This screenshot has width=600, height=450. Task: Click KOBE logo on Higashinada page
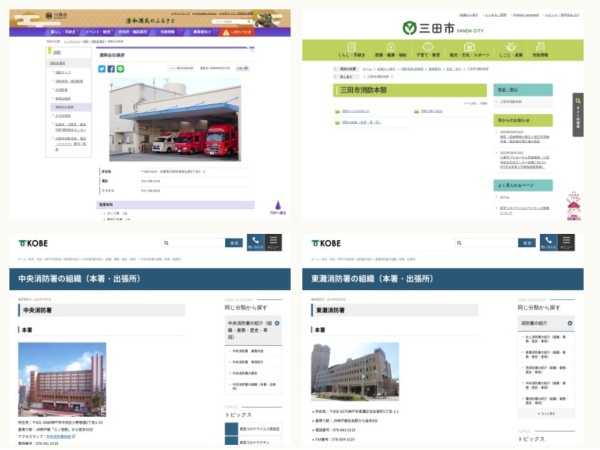(x=326, y=243)
